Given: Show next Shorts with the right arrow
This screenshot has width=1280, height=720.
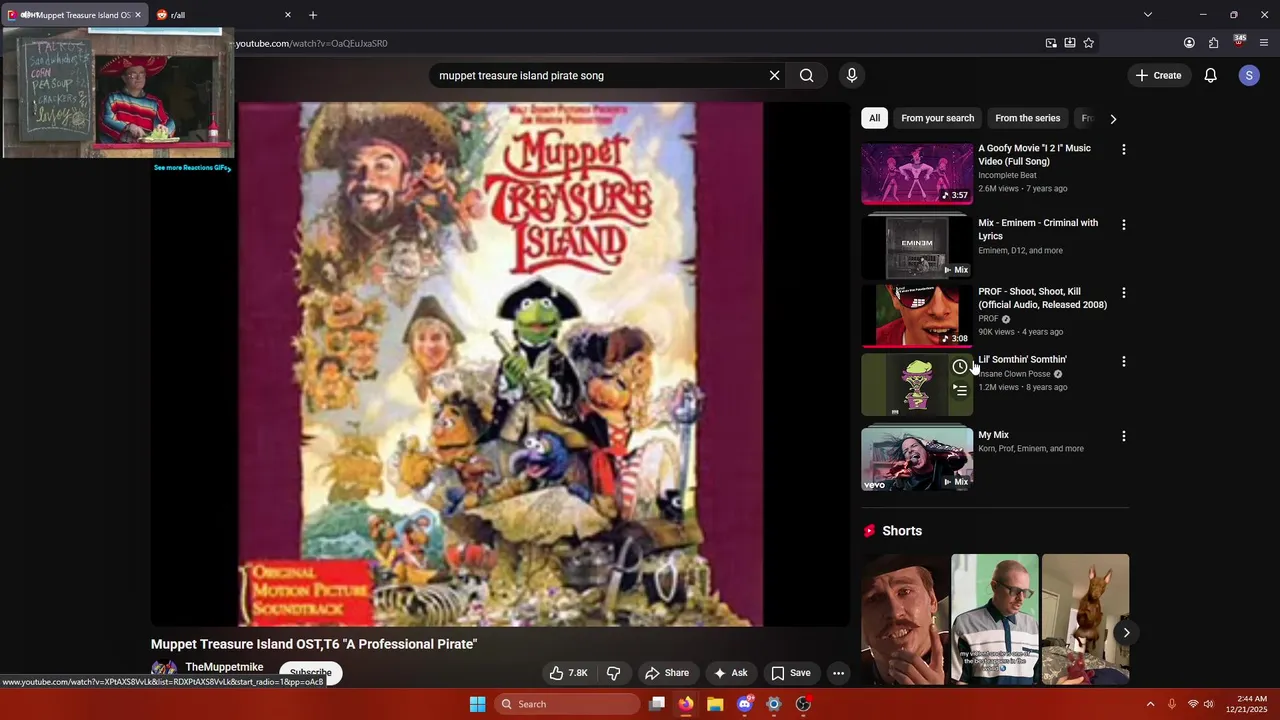Looking at the screenshot, I should click(1126, 633).
